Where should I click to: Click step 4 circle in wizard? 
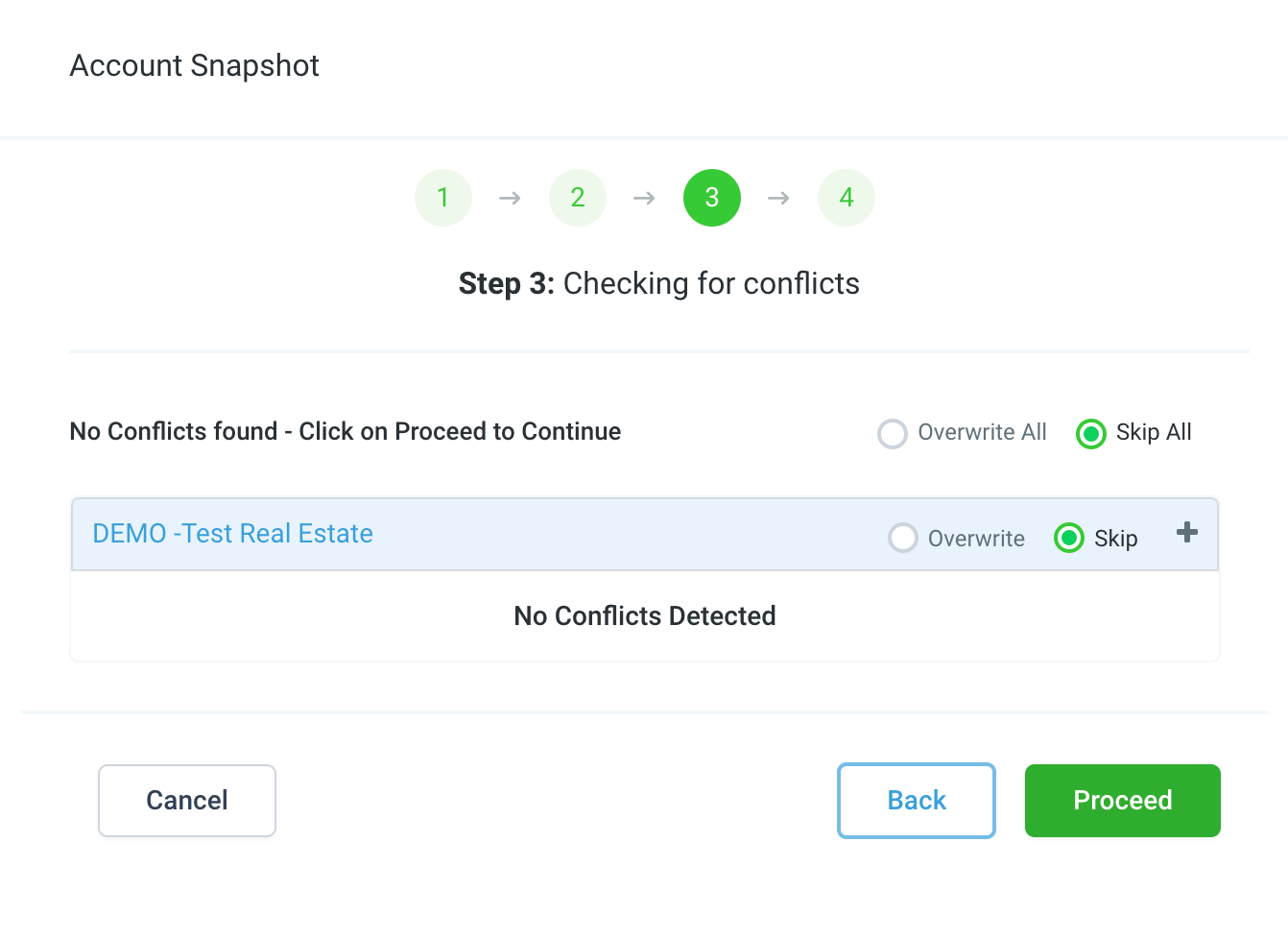pos(846,198)
